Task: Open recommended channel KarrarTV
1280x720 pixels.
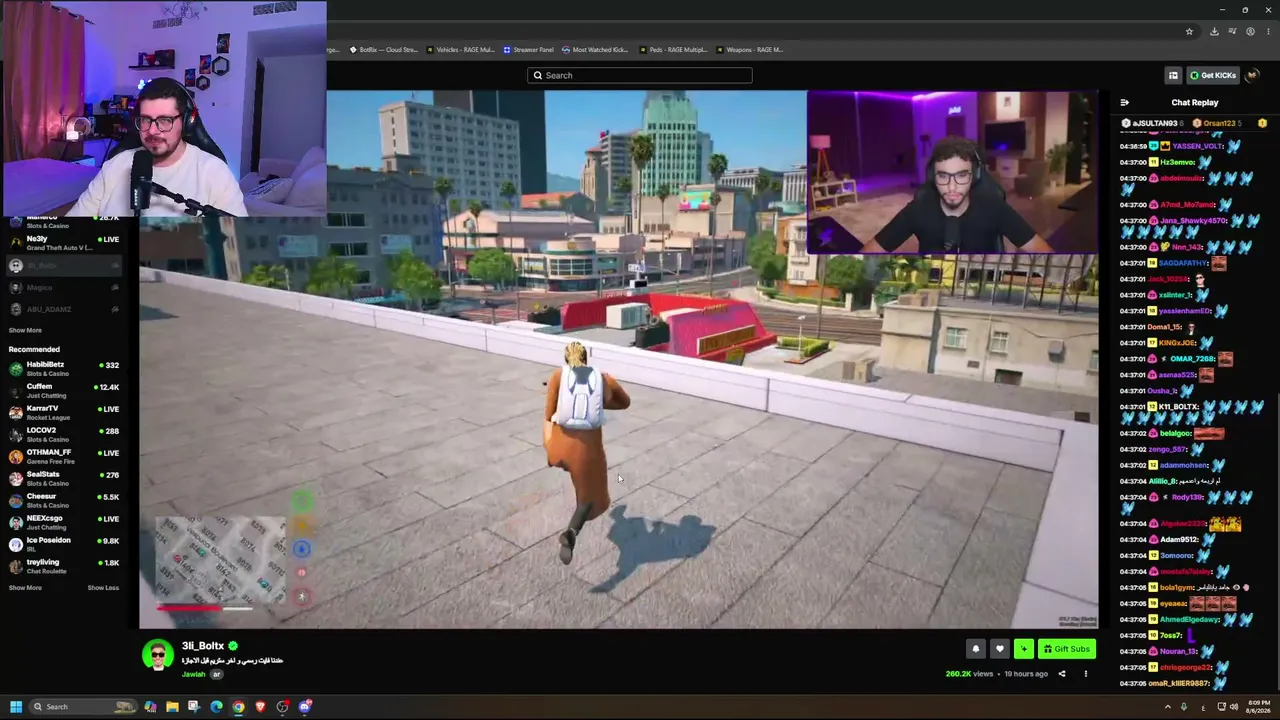Action: pos(63,413)
